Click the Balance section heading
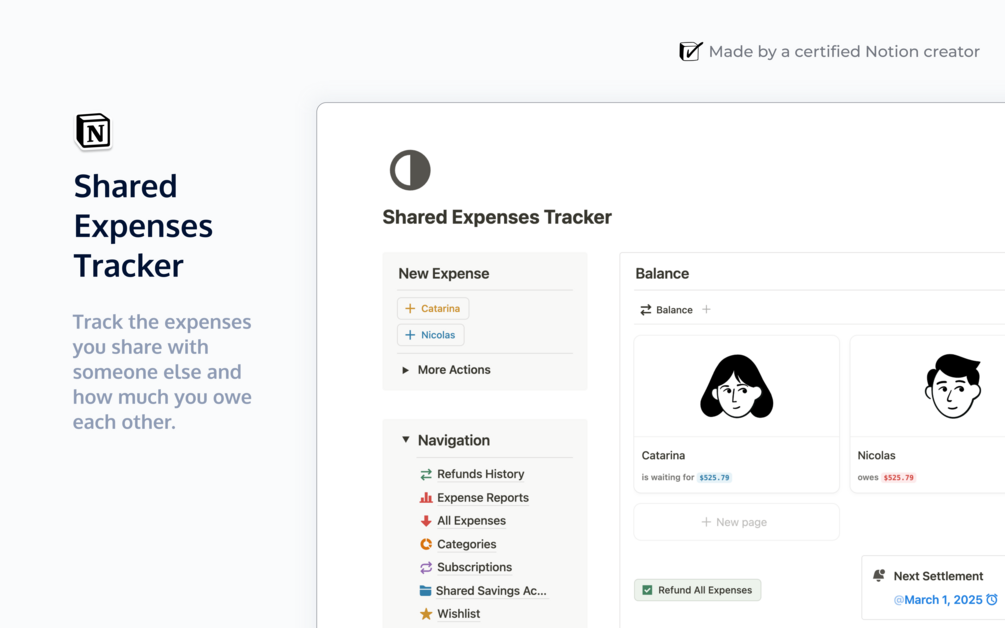Image resolution: width=1005 pixels, height=628 pixels. pos(662,274)
